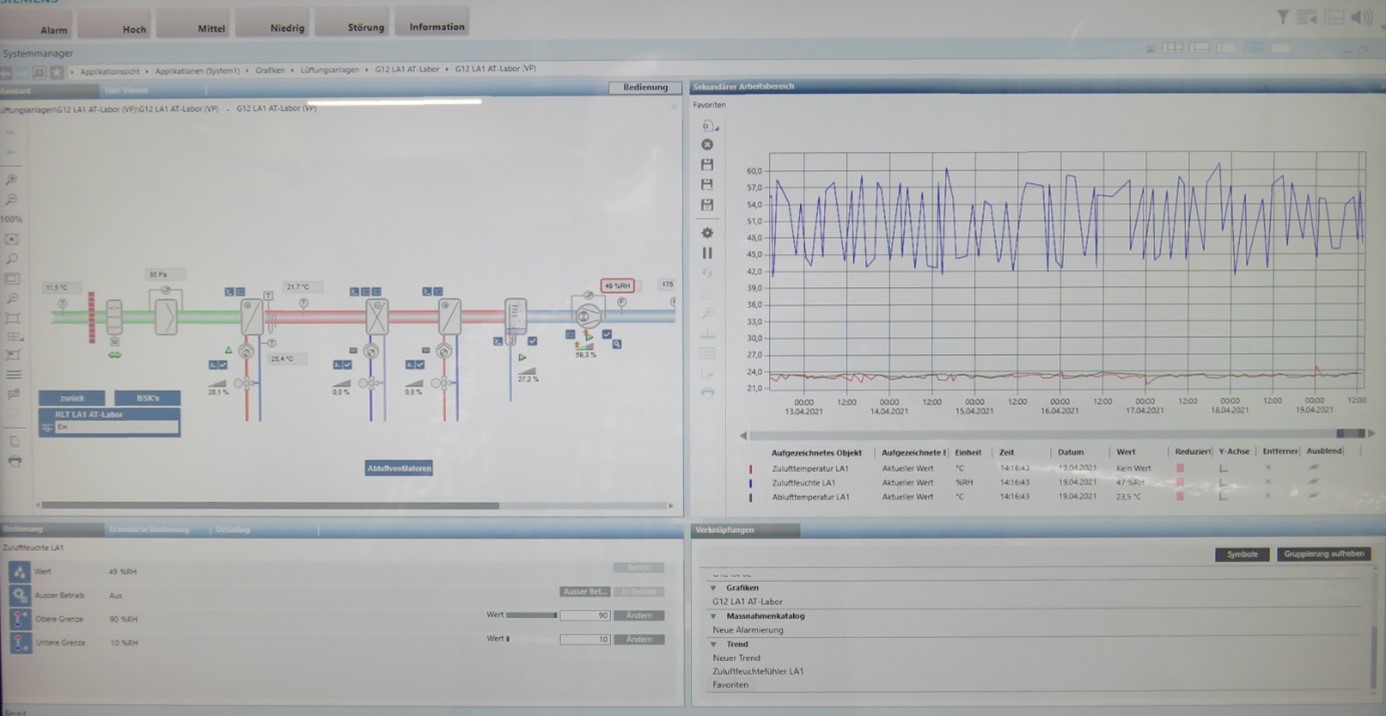Screen dimensions: 1386x716
Task: Open the Zuluftfeuchtefühler LA1 trend link
Action: click(x=757, y=671)
